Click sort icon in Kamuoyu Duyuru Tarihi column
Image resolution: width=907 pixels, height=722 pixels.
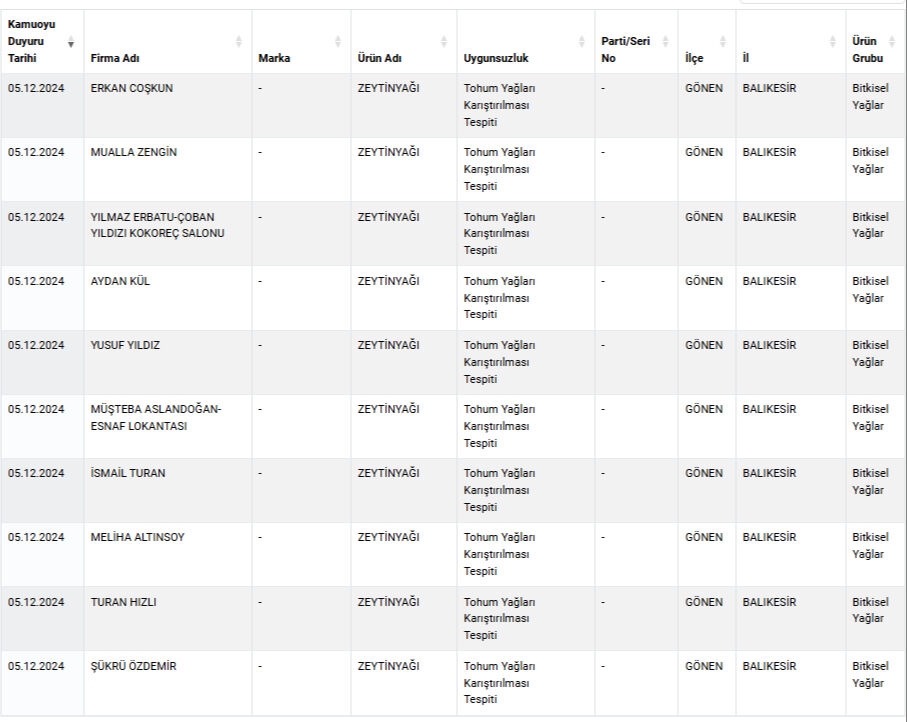71,42
